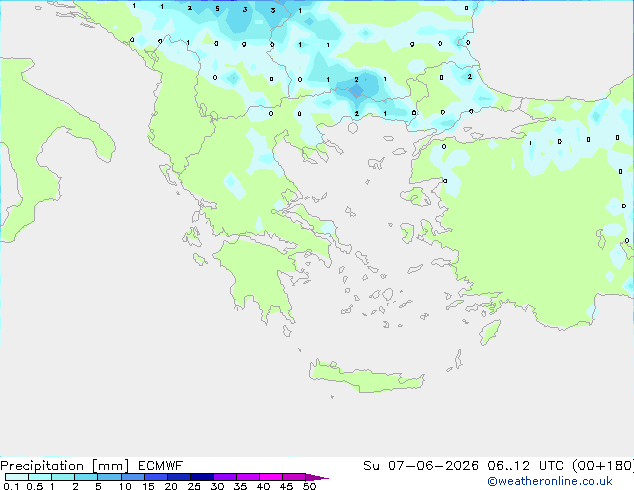This screenshot has height=490, width=634.
Task: Click the above-50 arrow tip of legend
Action: (x=317, y=477)
